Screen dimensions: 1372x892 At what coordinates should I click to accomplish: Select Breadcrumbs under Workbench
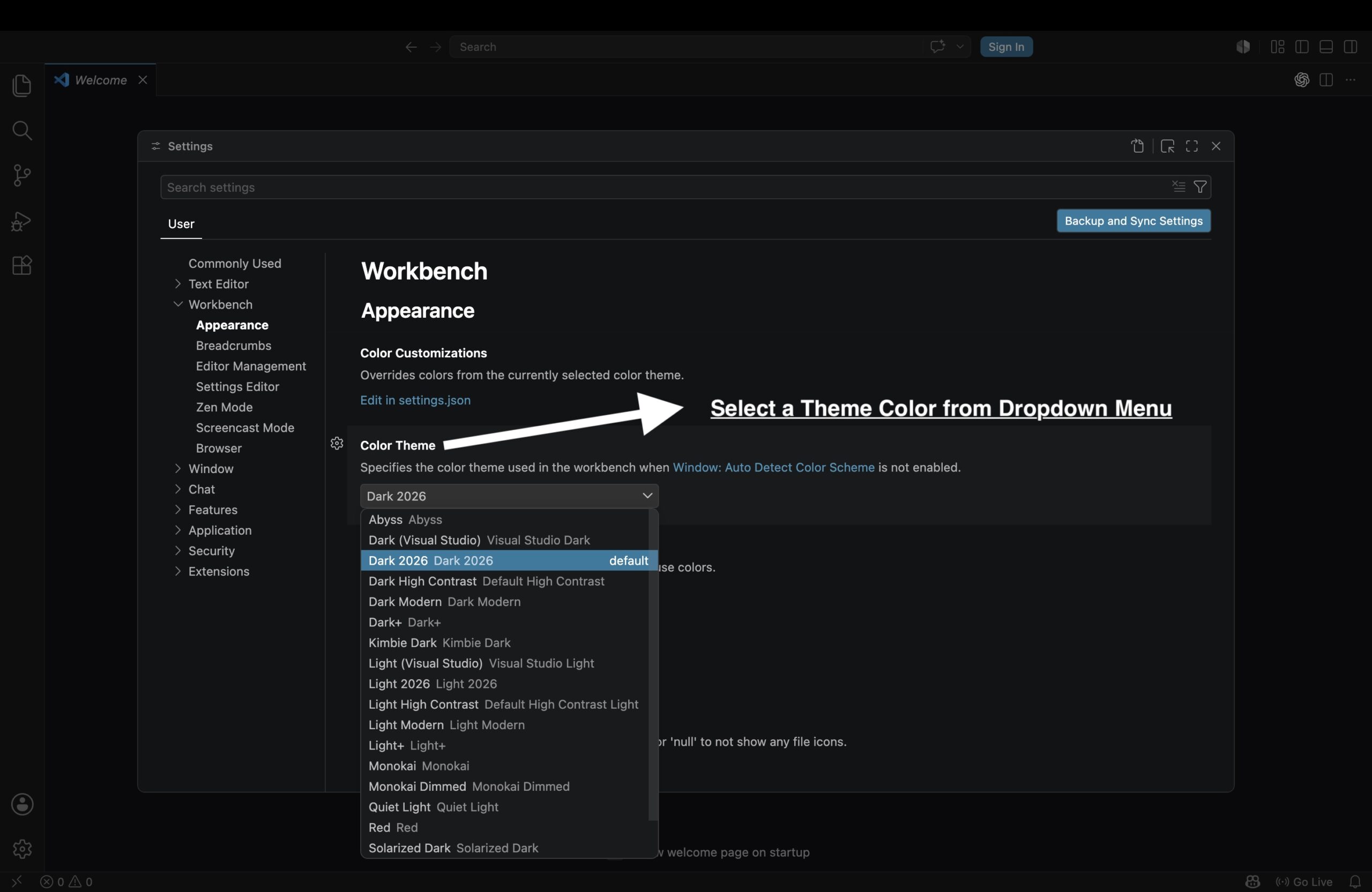234,346
